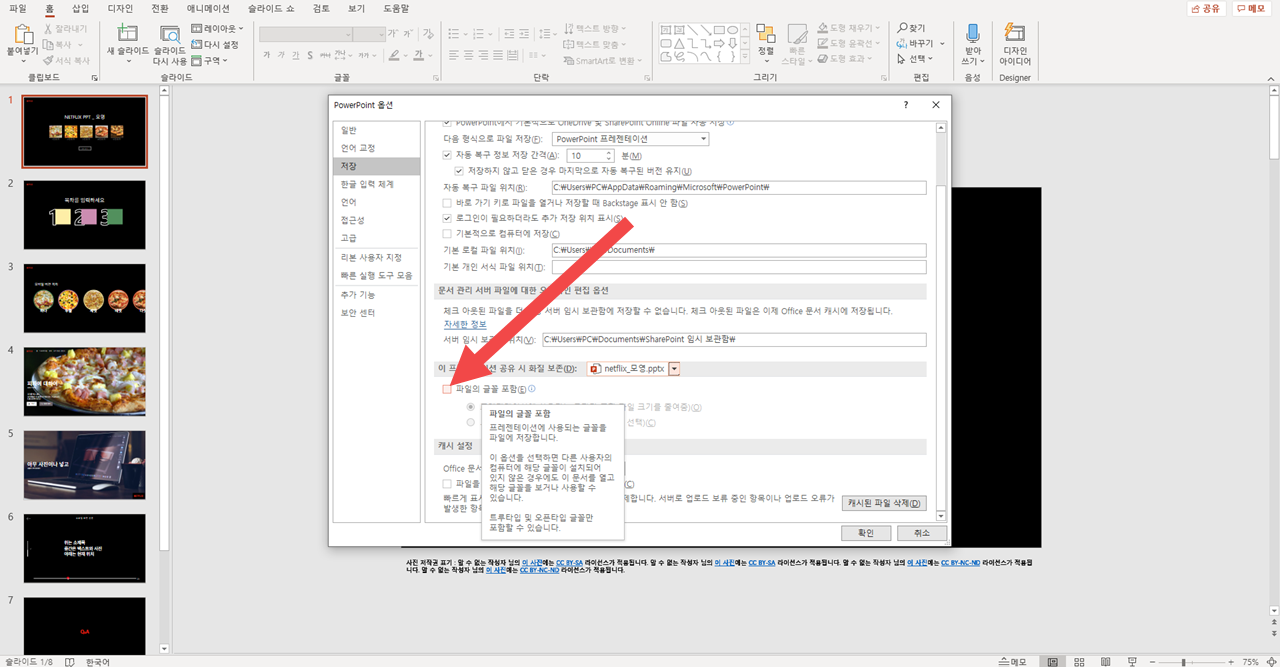The height and width of the screenshot is (667, 1280).
Task: Click the Format Painter (서식 복사) icon
Action: [48, 61]
